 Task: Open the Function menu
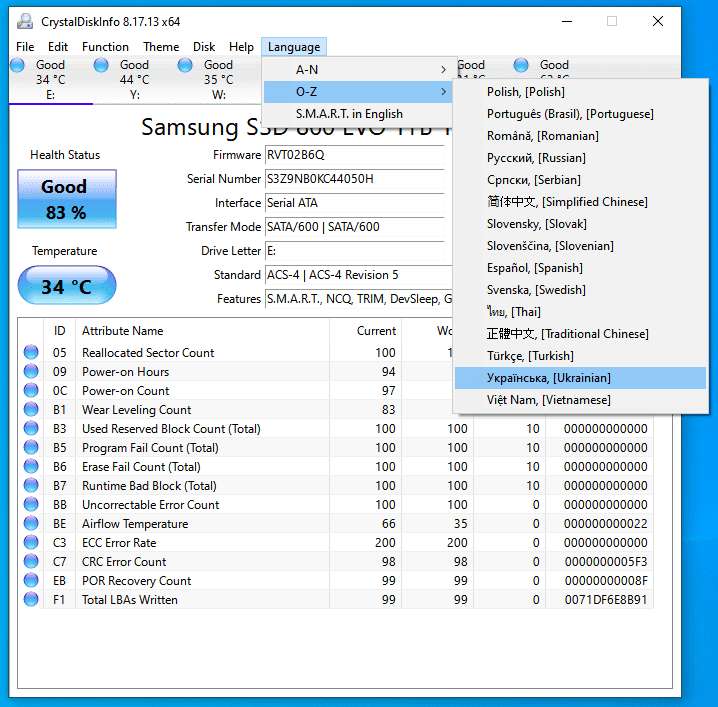pos(105,47)
